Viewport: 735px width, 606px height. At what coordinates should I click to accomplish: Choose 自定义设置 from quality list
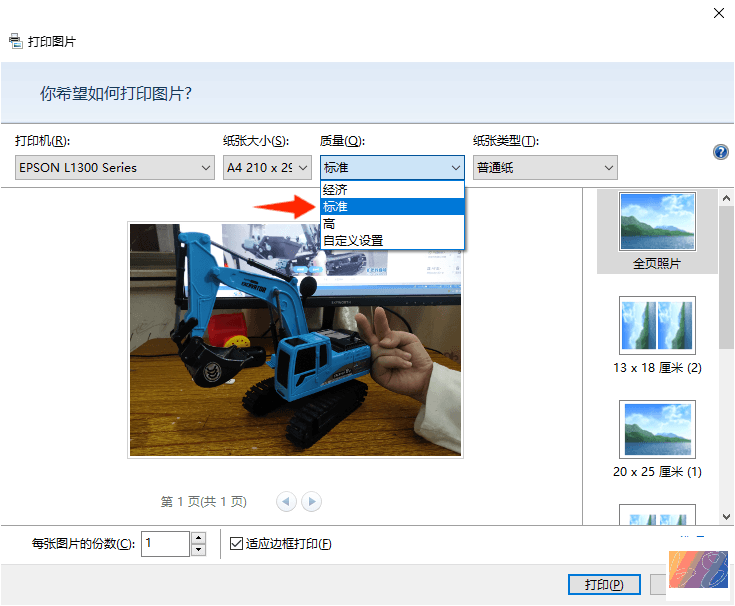point(392,240)
